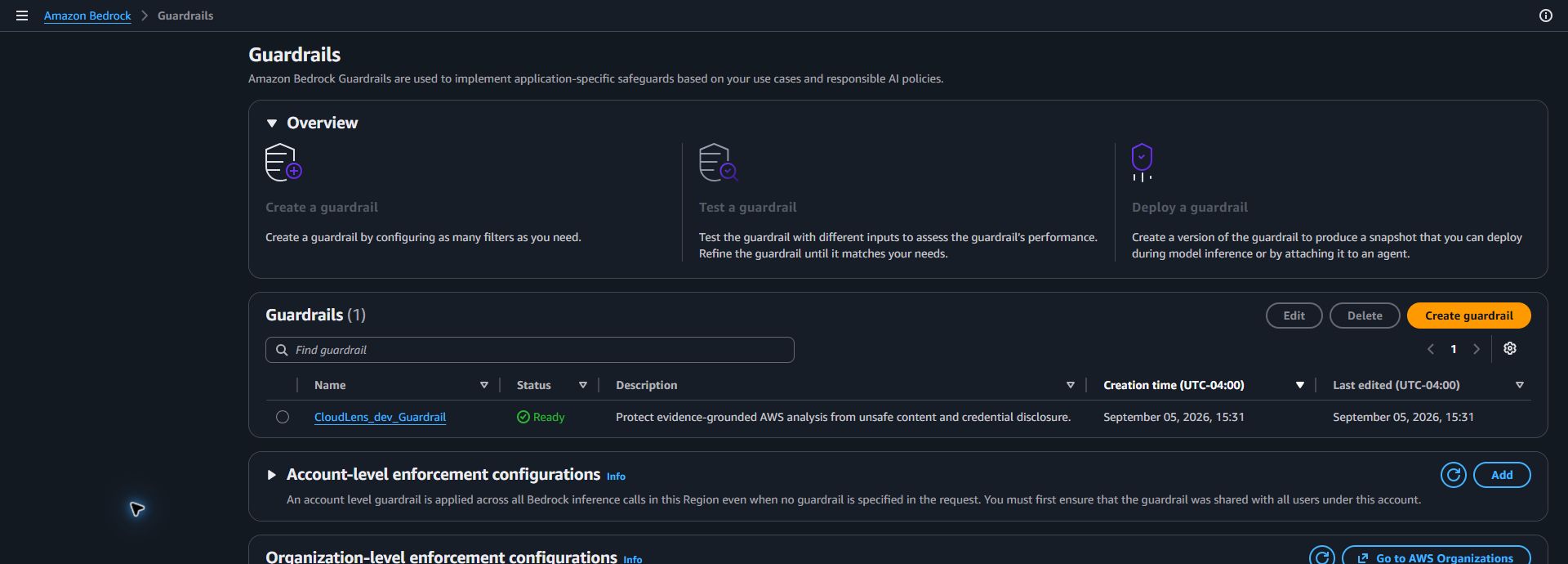Viewport: 1568px width, 564px height.
Task: Click the 'Test a guardrail' overview heading
Action: 747,208
